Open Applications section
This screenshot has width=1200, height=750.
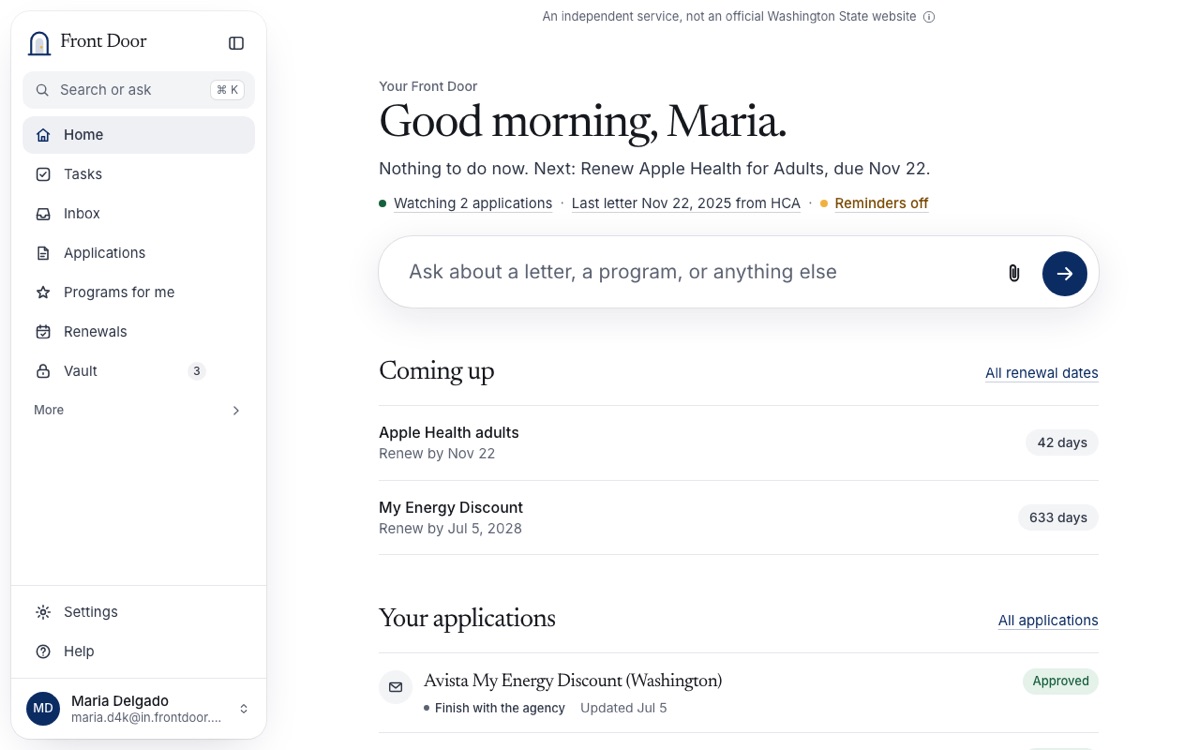pos(139,253)
